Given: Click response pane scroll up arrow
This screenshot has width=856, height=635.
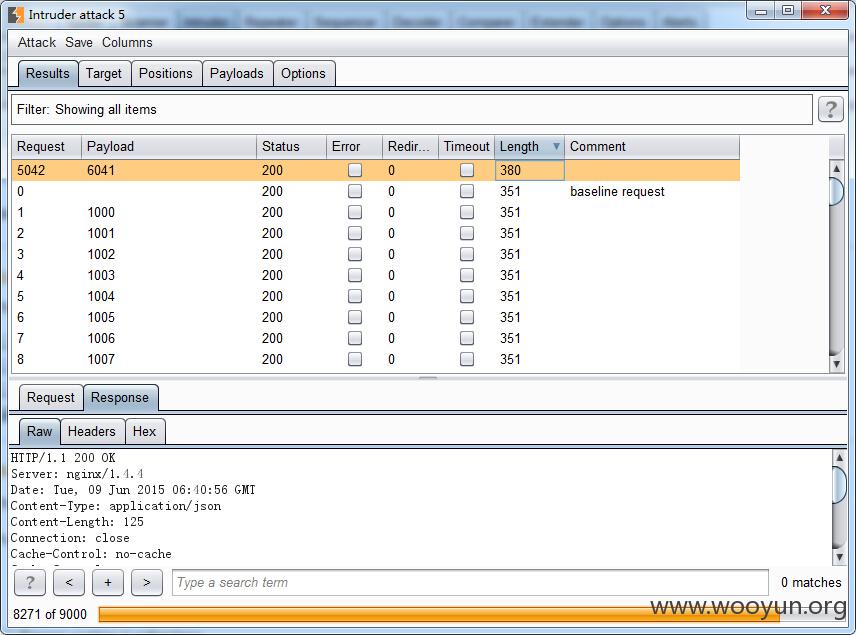Looking at the screenshot, I should pyautogui.click(x=839, y=457).
